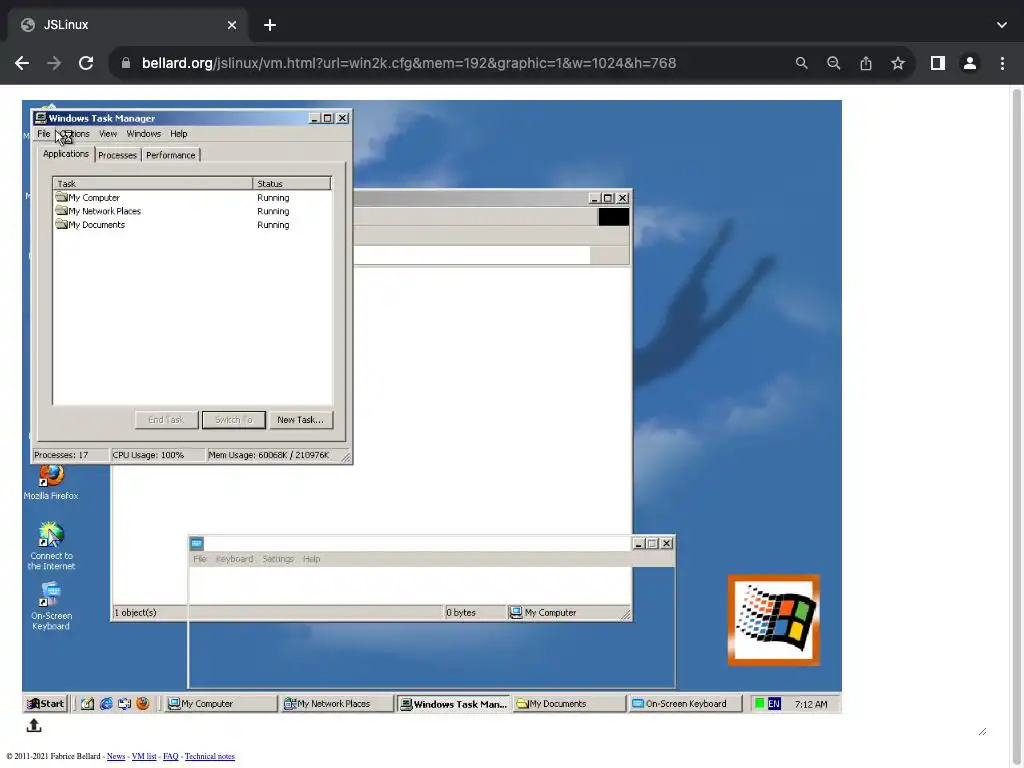Open the On-Screen Keyboard desktop shortcut
Image resolution: width=1024 pixels, height=768 pixels.
point(51,606)
